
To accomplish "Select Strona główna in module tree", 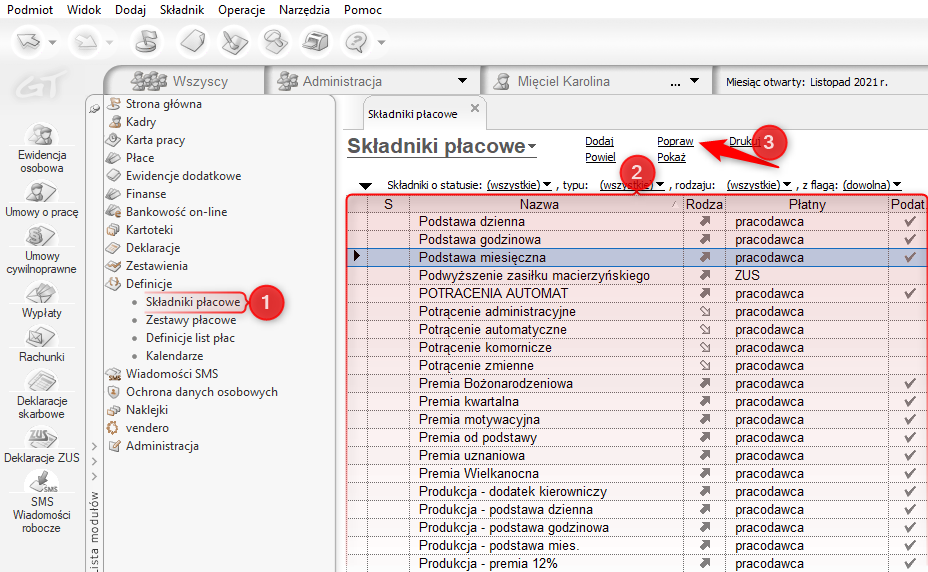I will tap(163, 104).
